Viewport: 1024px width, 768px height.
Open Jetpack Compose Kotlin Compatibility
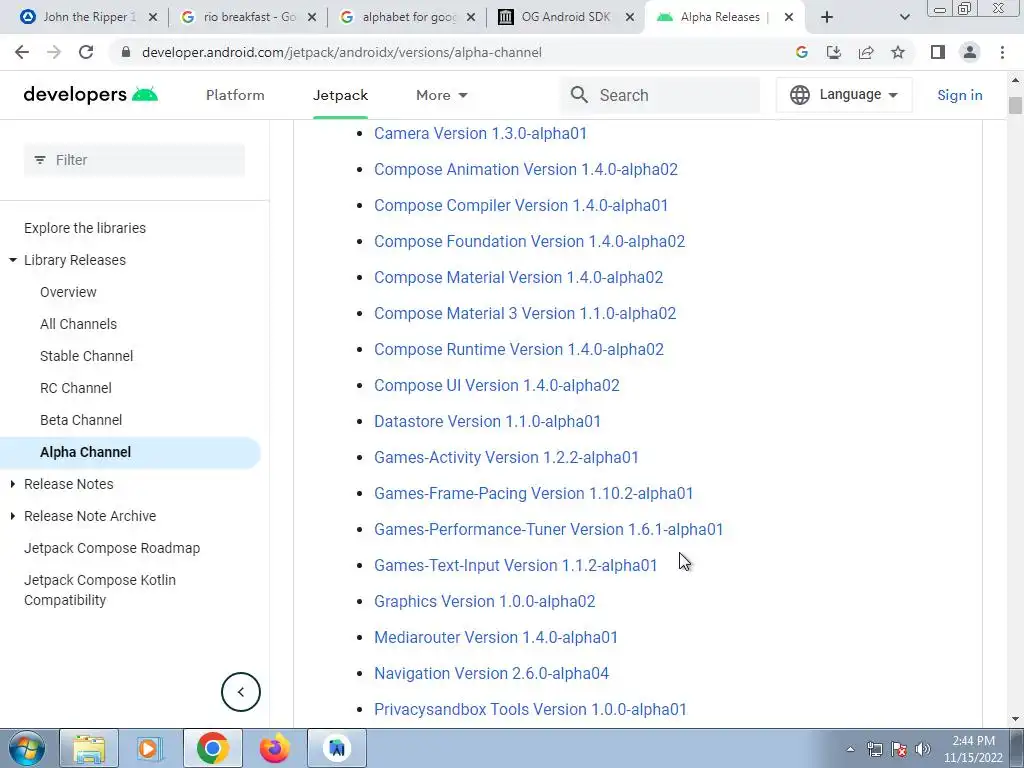point(100,590)
